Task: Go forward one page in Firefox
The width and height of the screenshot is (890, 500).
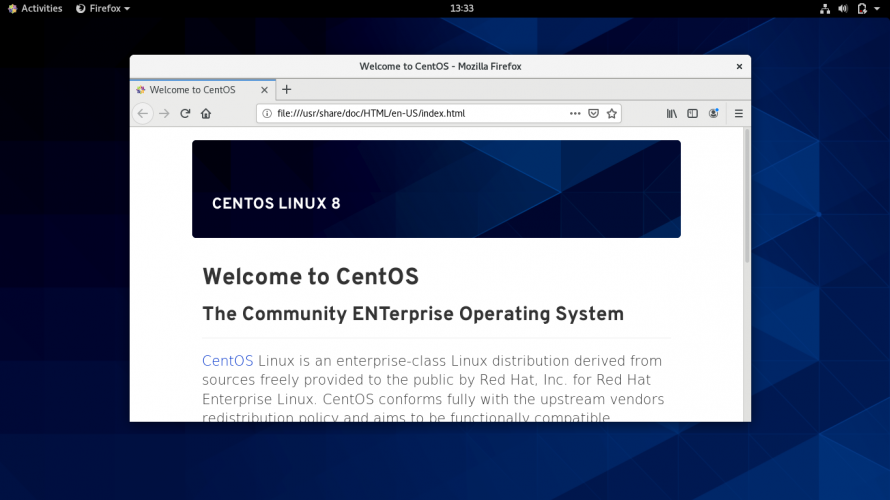Action: 164,114
